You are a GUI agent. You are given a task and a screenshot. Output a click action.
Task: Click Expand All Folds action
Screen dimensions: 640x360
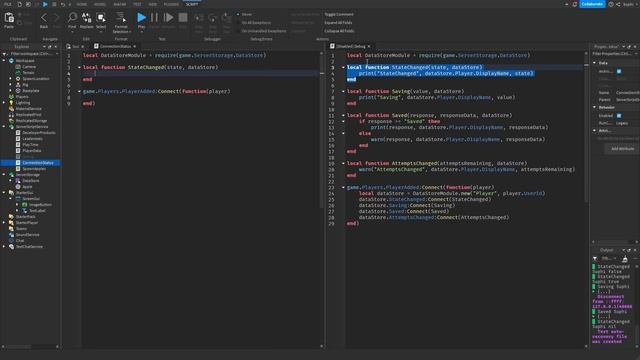[x=338, y=23]
